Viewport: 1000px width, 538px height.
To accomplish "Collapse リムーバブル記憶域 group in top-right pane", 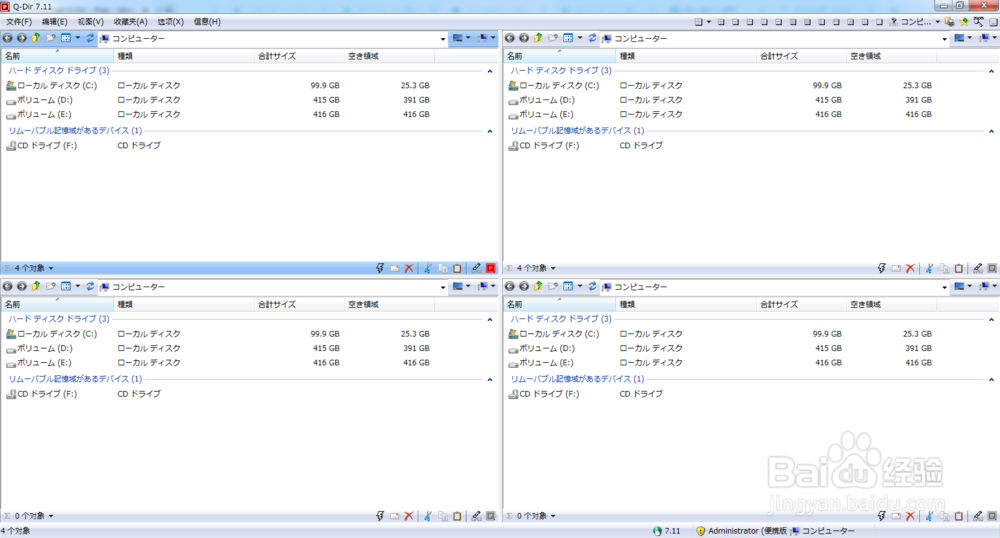I will click(x=992, y=131).
